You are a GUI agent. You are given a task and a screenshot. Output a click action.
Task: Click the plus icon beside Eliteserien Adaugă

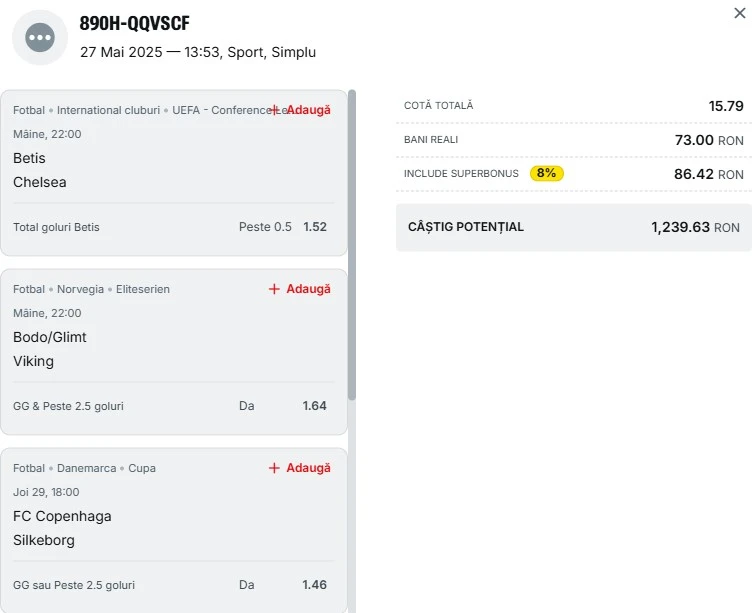pos(274,289)
